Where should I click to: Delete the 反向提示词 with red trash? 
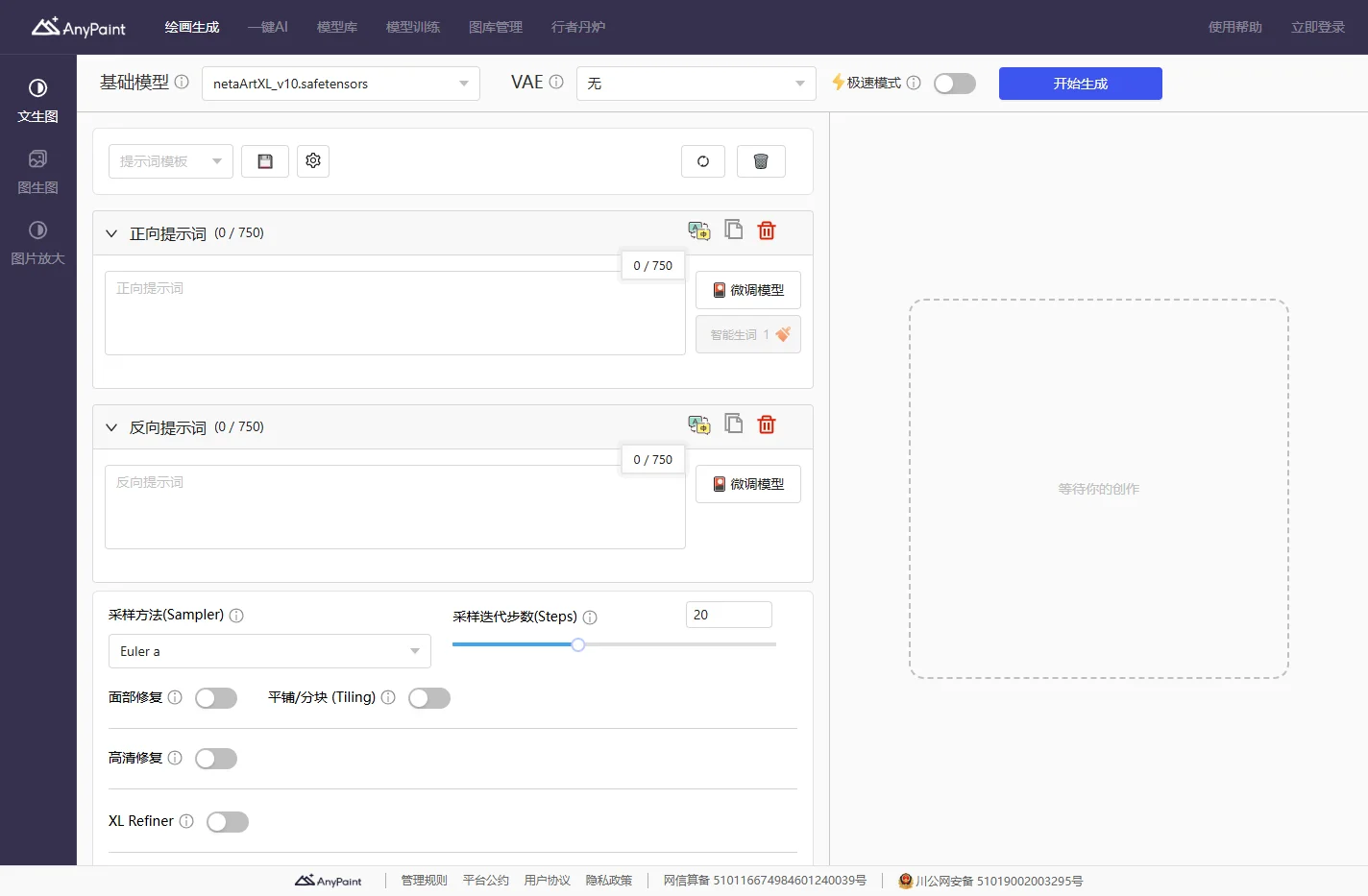[767, 424]
